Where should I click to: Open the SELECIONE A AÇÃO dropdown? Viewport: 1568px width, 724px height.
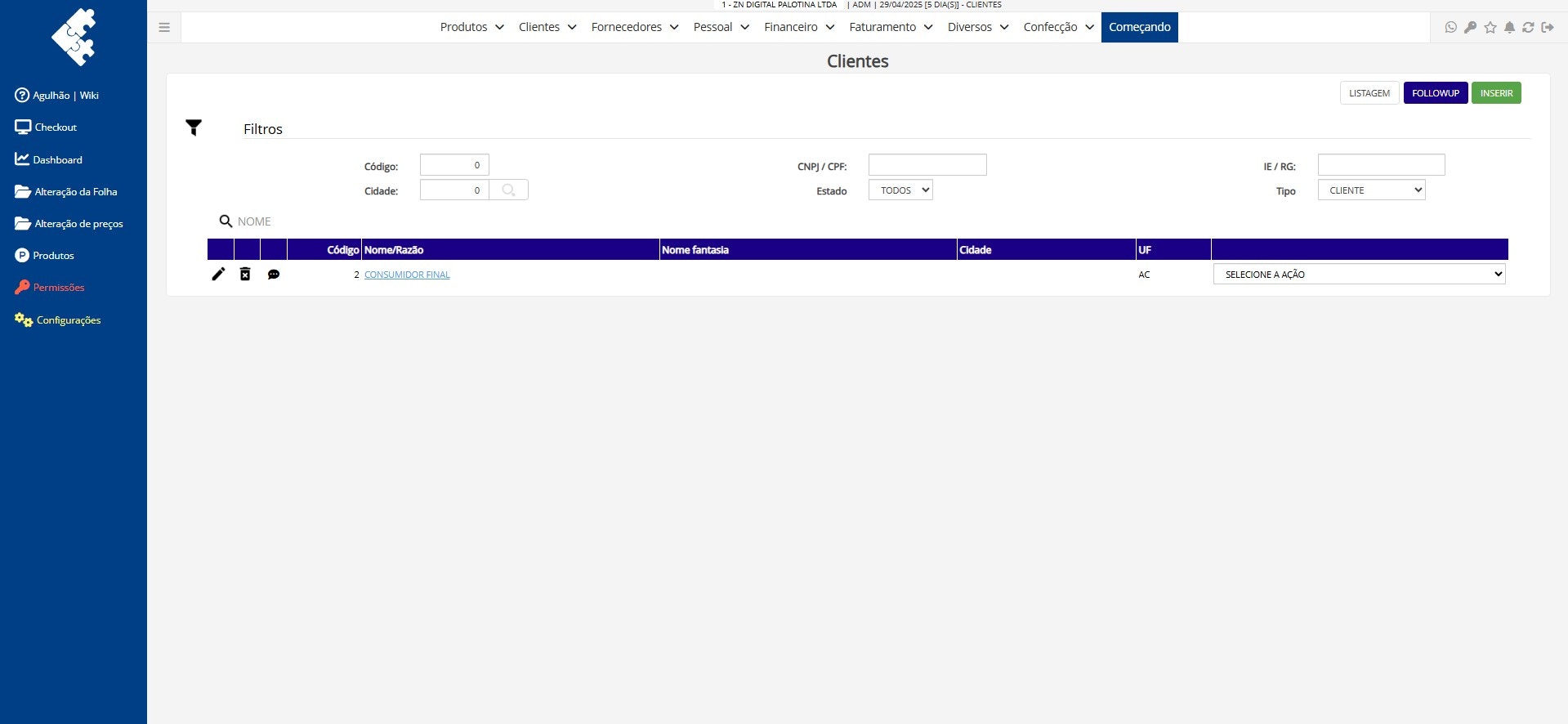pyautogui.click(x=1359, y=274)
